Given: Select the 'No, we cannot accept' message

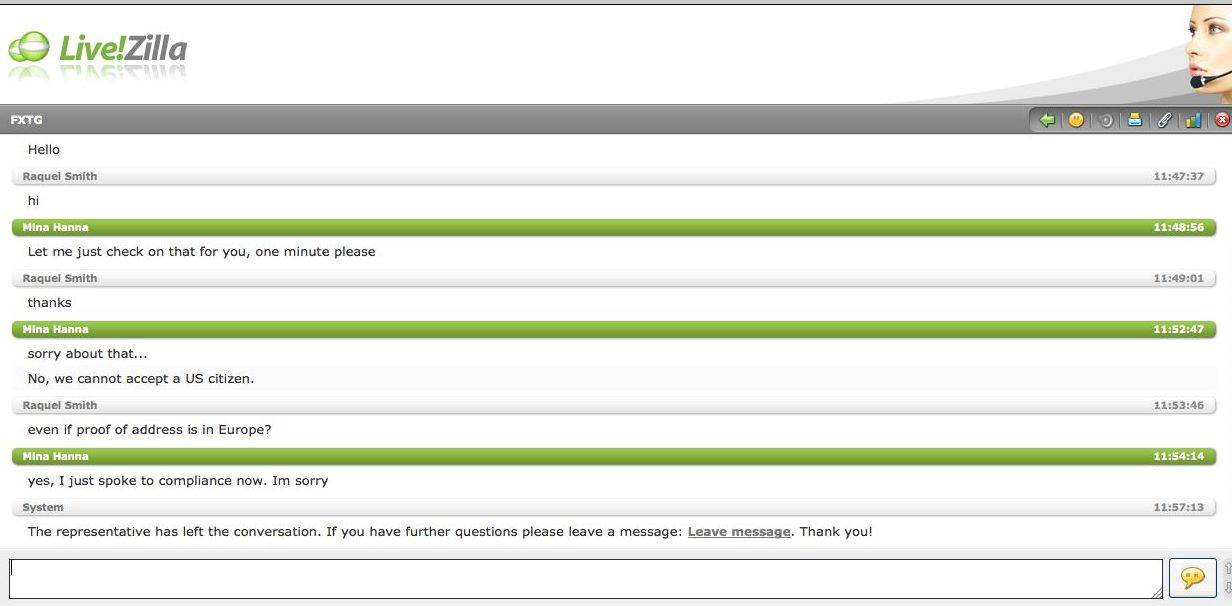Looking at the screenshot, I should pos(141,379).
